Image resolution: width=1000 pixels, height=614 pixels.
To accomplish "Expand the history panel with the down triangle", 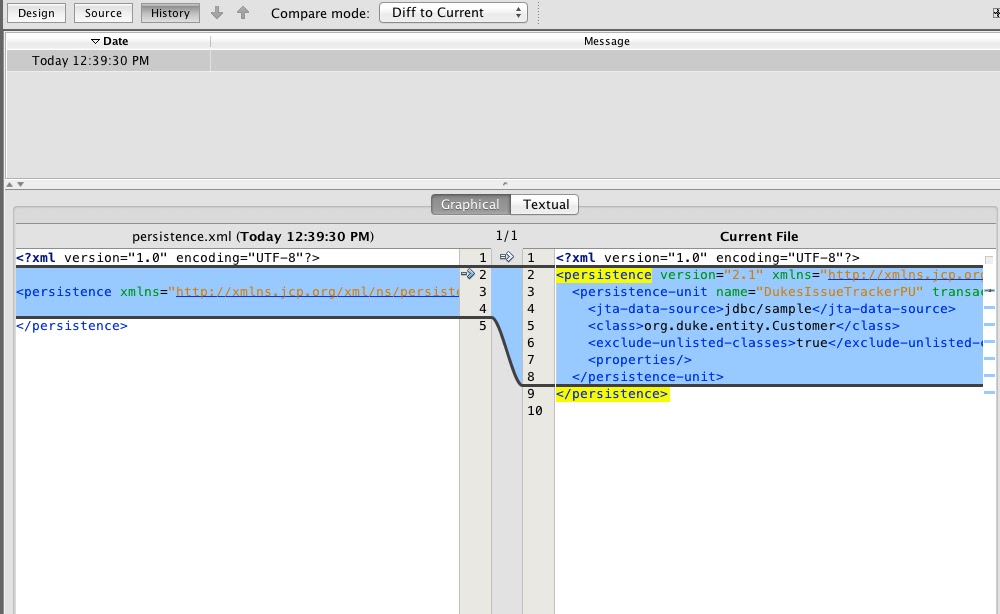I will point(18,184).
